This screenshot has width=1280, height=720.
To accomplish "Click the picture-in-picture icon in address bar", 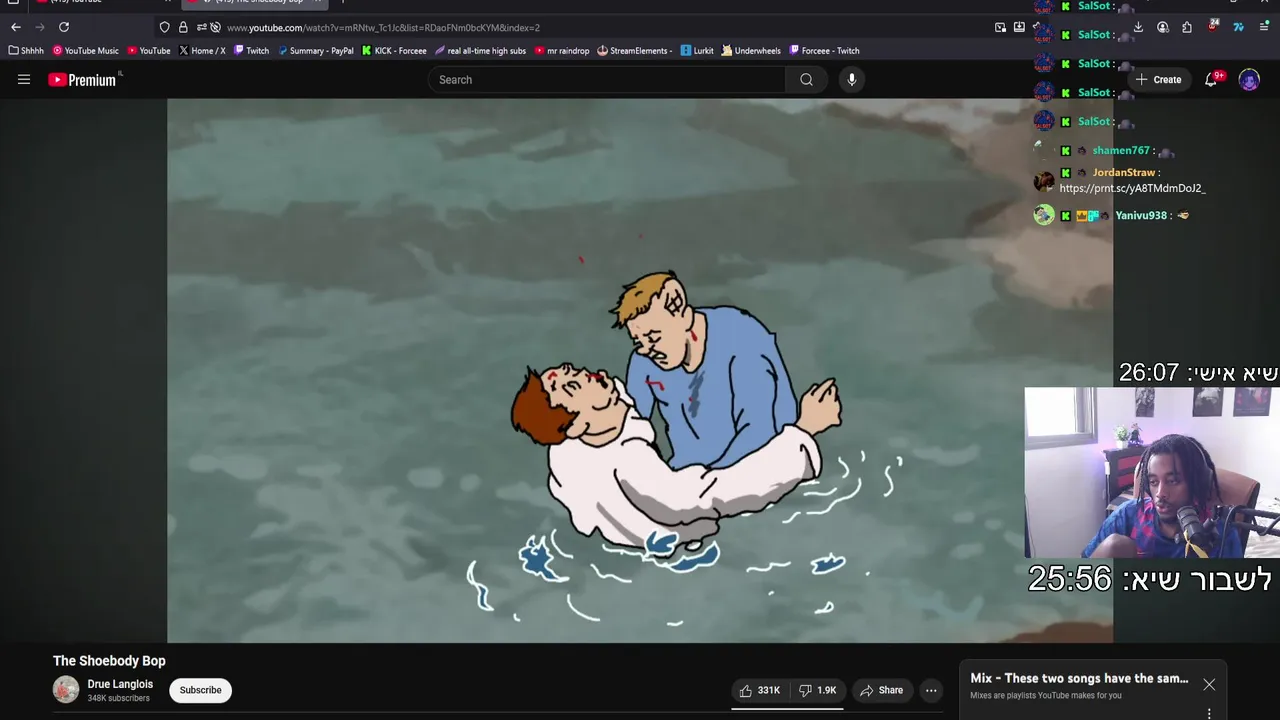I will click(x=1000, y=27).
